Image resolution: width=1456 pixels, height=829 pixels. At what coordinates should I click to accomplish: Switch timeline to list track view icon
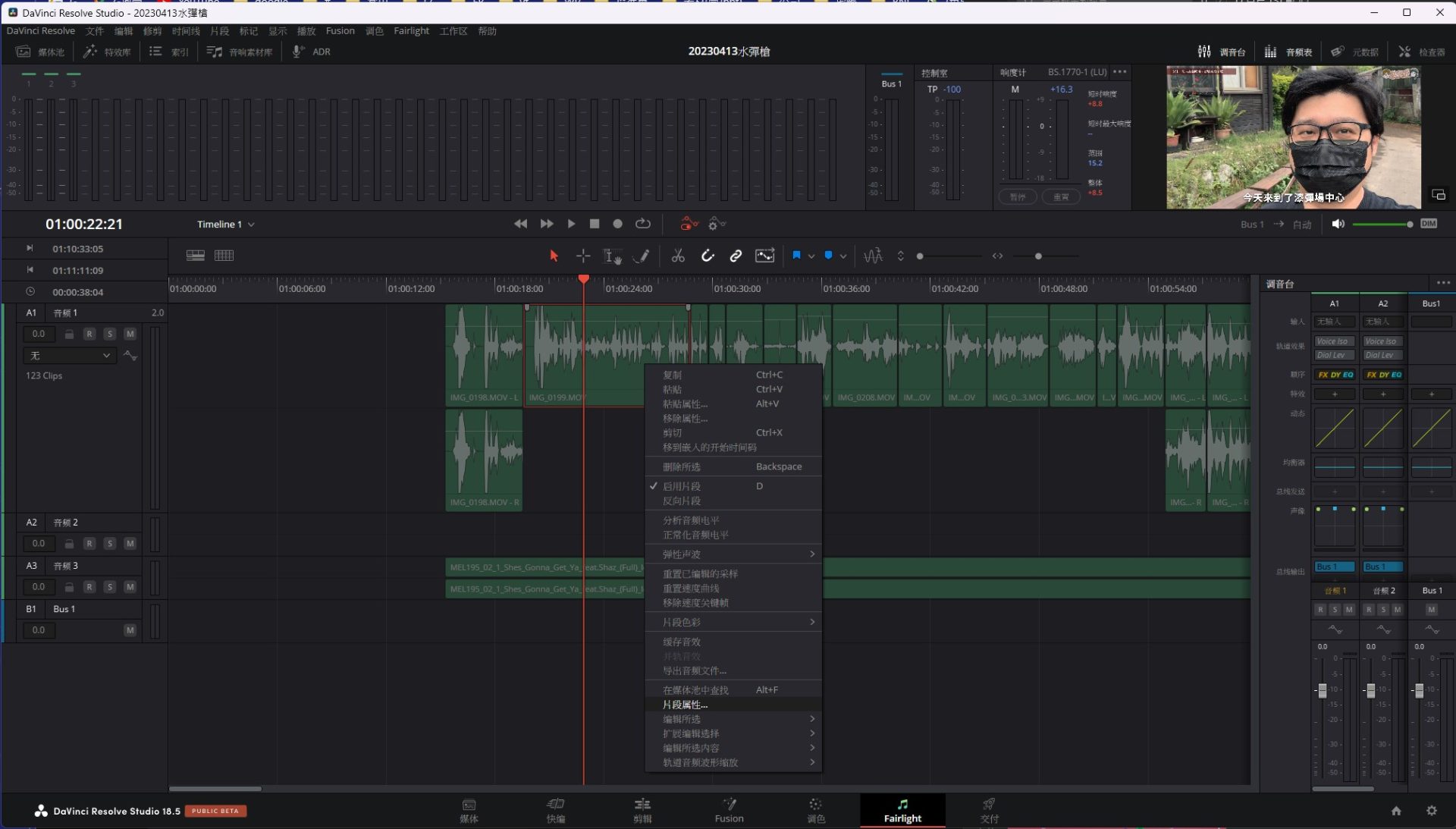[195, 256]
